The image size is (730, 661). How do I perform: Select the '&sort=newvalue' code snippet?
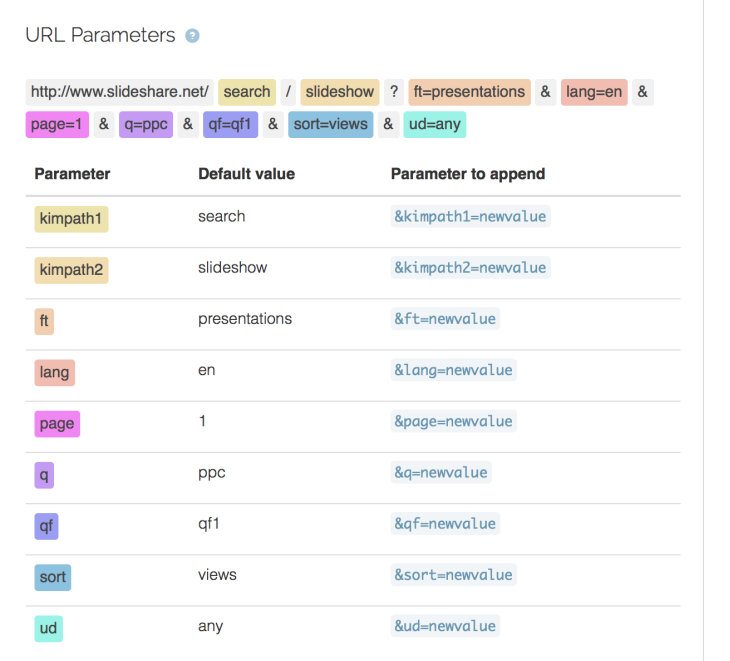coord(453,575)
